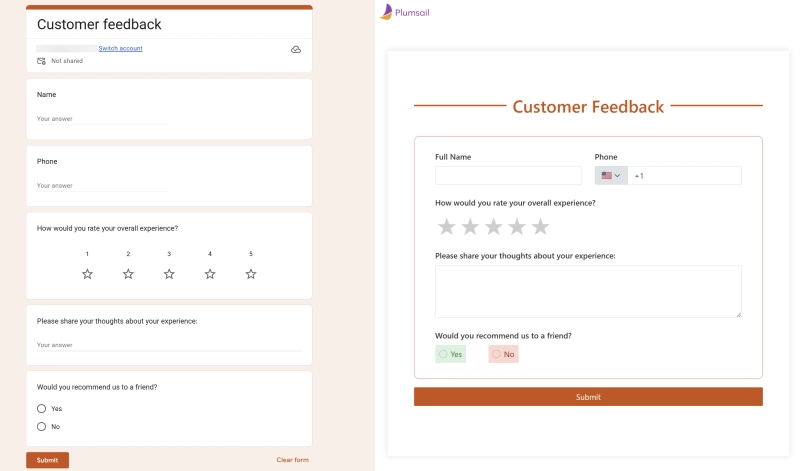Select star rating 4 in Google form

tap(210, 274)
